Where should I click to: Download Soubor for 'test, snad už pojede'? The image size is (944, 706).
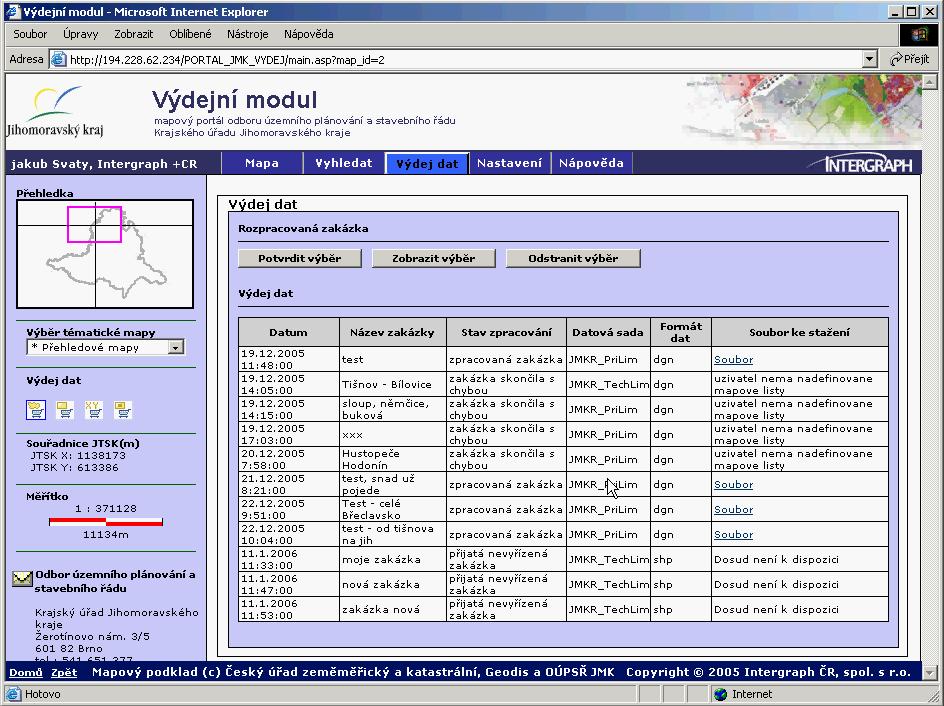point(733,485)
